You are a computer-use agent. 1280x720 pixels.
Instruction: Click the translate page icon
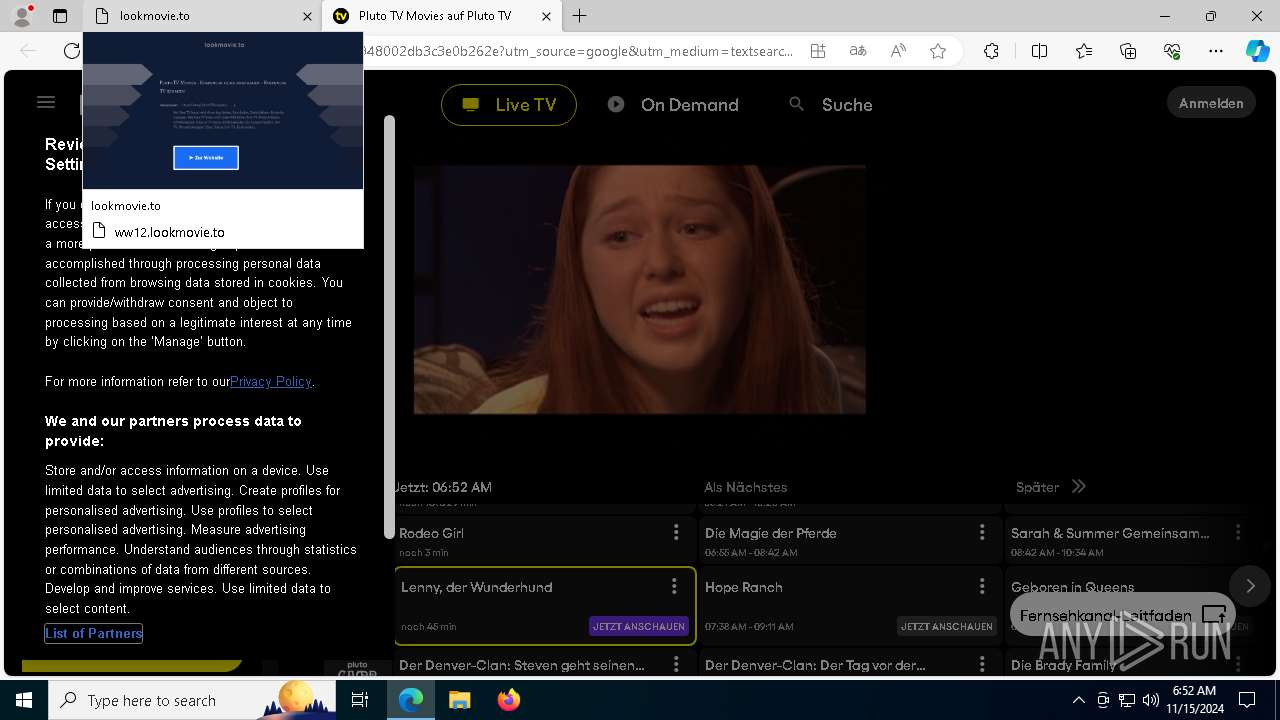pyautogui.click(x=858, y=51)
